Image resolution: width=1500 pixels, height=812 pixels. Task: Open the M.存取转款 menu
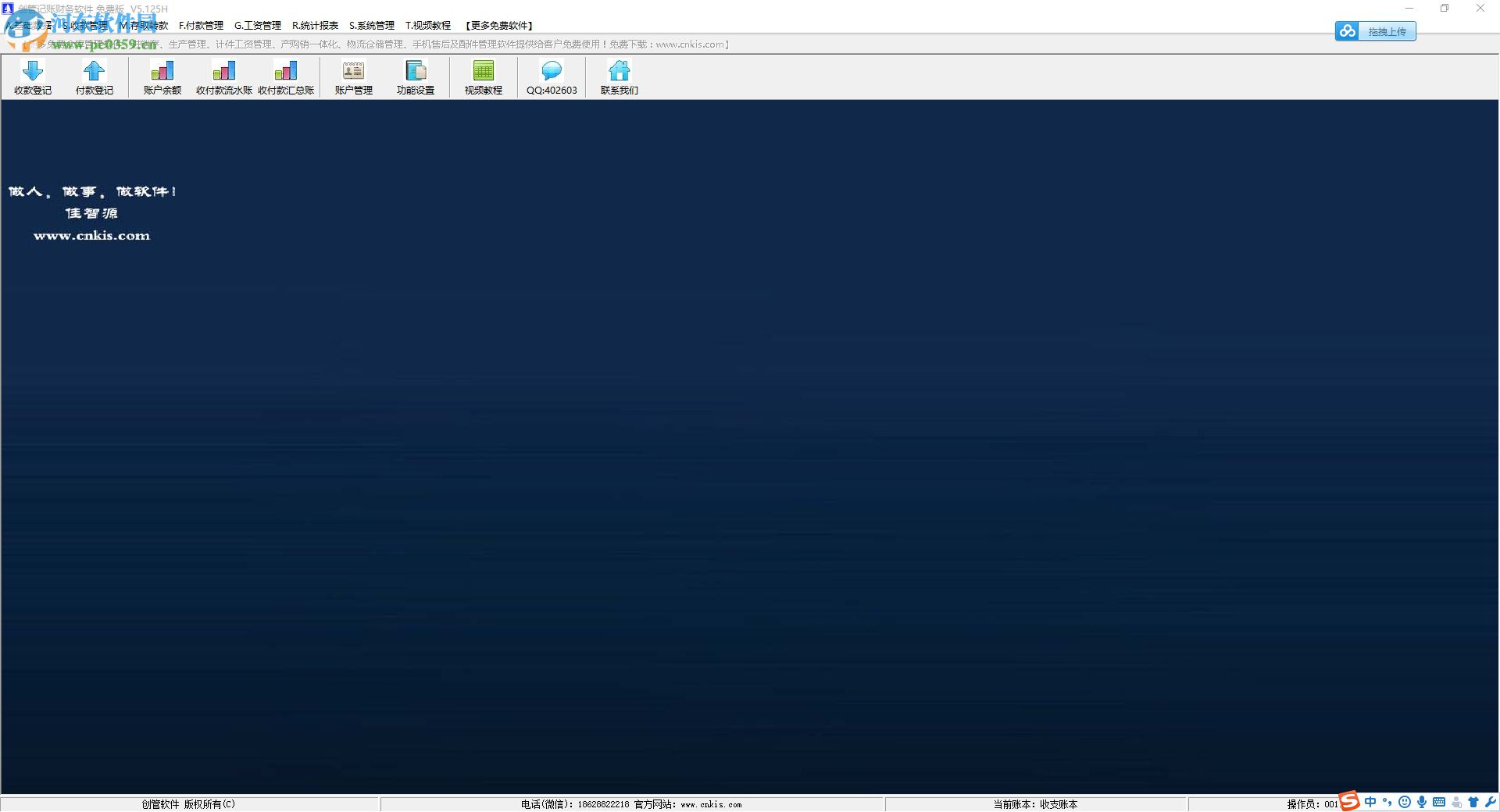tap(144, 26)
